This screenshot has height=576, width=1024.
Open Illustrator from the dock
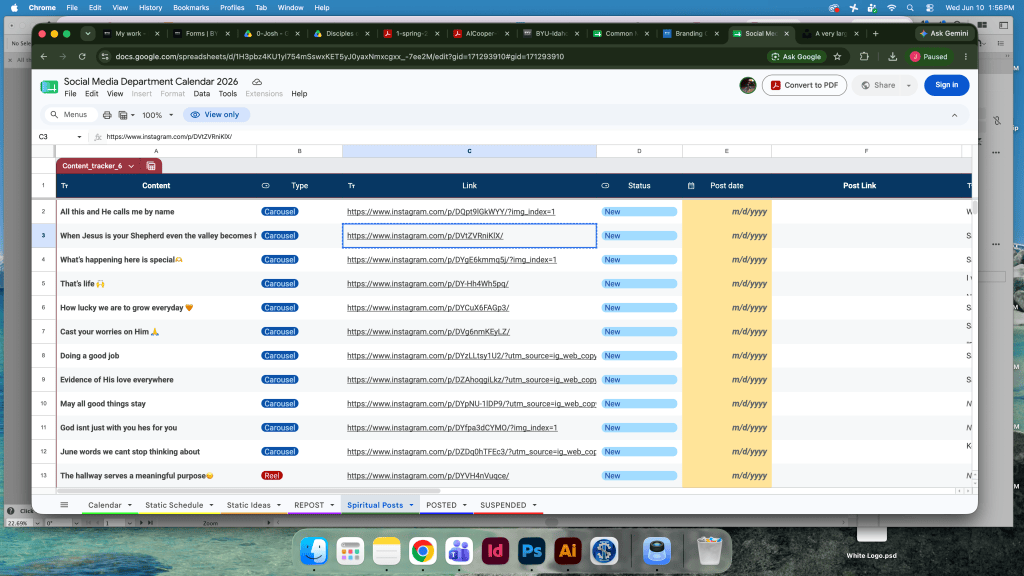click(x=568, y=551)
